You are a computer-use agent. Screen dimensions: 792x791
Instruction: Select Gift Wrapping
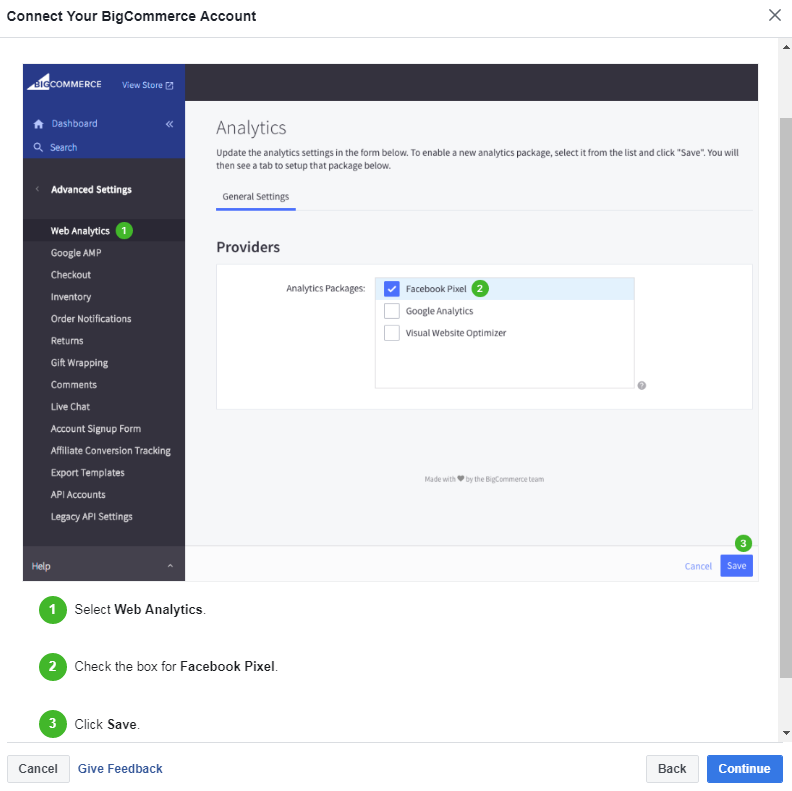79,363
